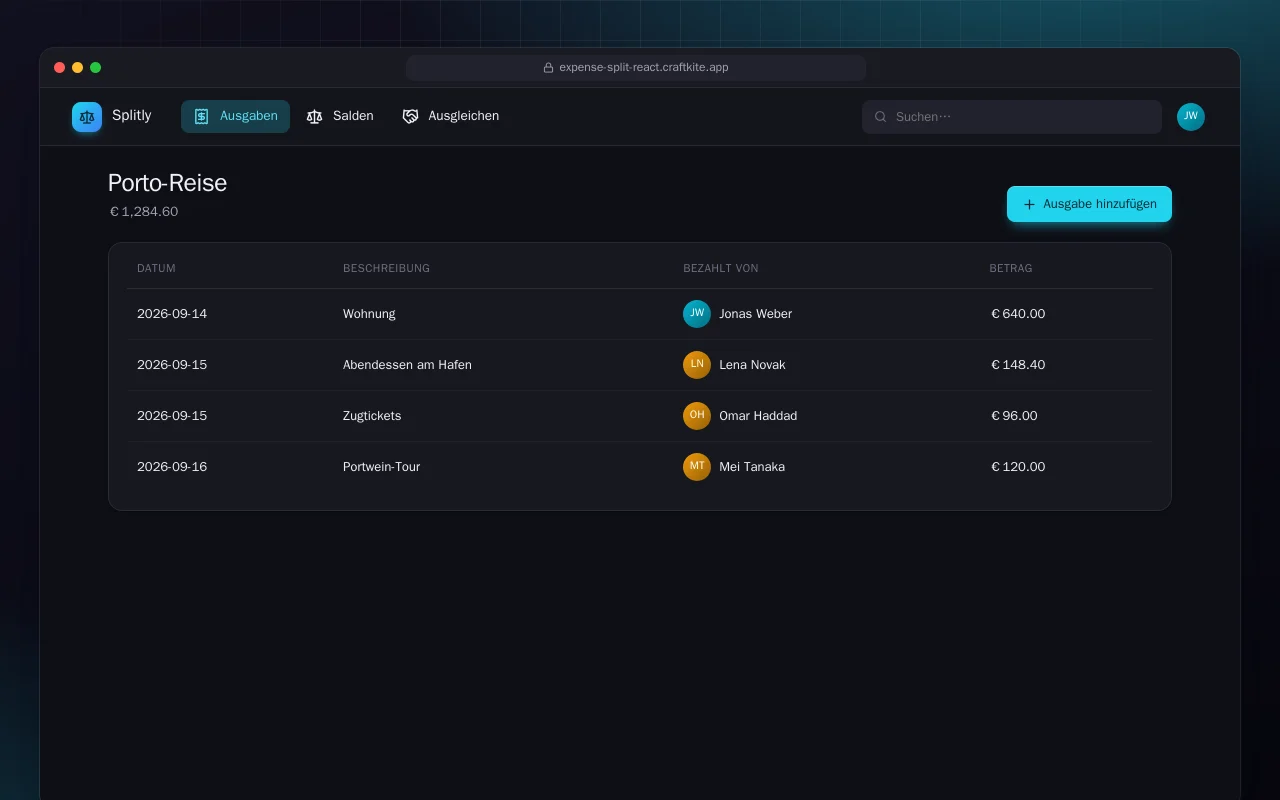Click the amount € 120.00
The image size is (1280, 800).
click(x=1018, y=467)
